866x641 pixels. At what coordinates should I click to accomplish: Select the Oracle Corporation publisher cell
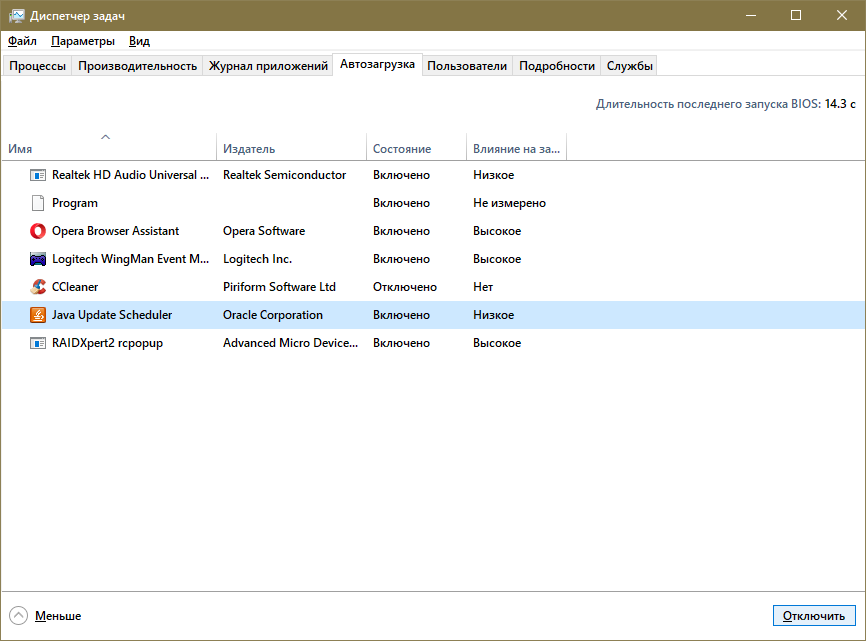273,315
